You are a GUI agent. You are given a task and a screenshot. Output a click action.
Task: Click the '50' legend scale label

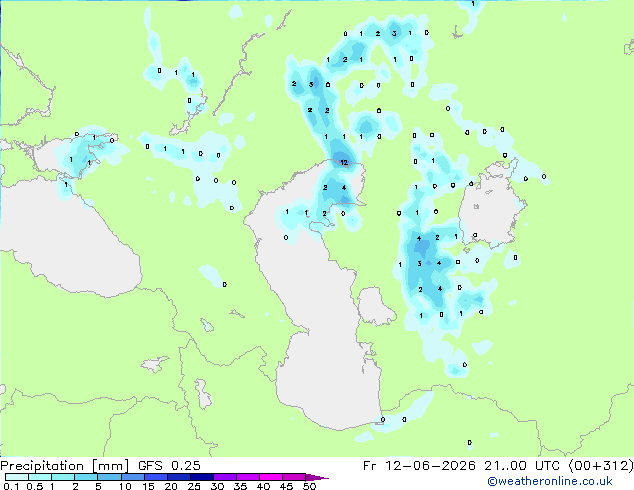[x=309, y=486]
